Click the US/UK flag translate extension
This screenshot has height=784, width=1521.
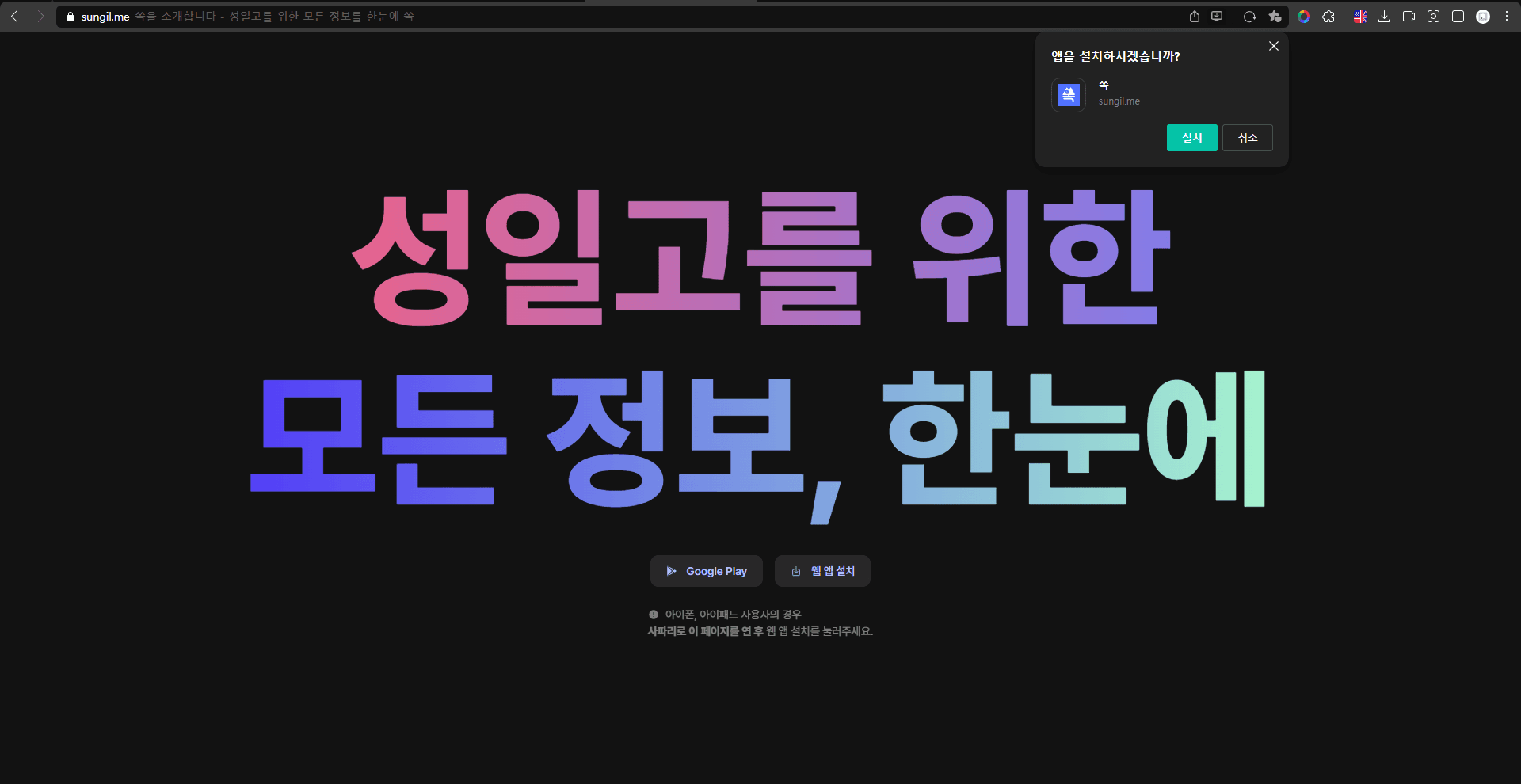tap(1360, 17)
